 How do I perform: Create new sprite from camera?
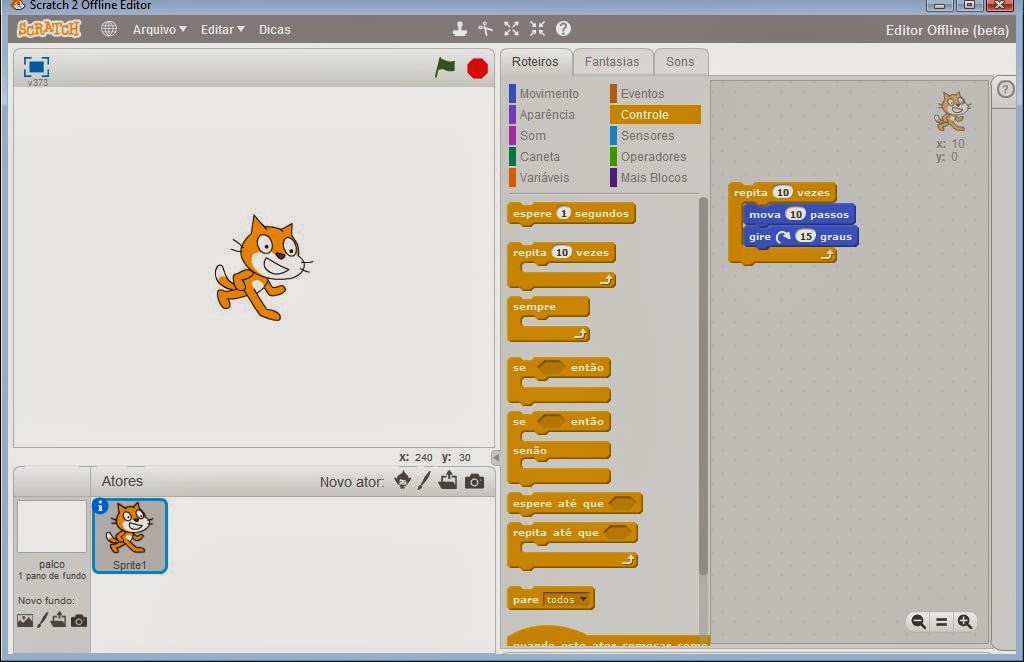(x=475, y=482)
